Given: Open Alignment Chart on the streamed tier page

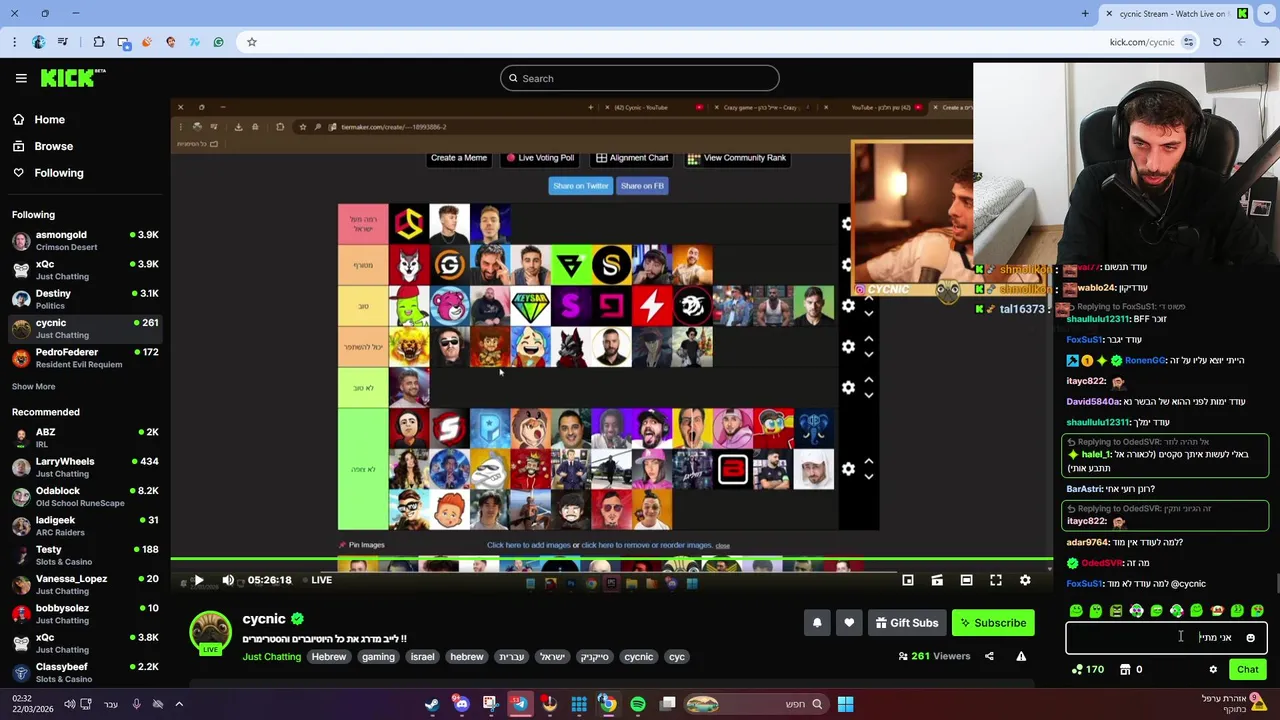Looking at the screenshot, I should coord(632,158).
